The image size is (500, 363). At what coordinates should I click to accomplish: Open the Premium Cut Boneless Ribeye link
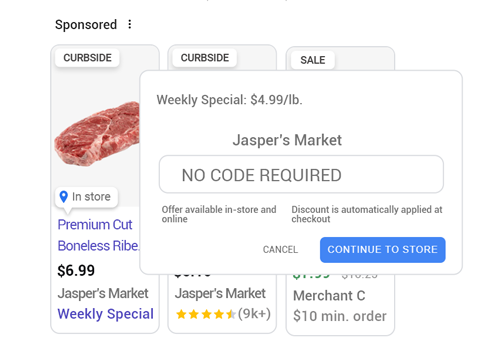(x=99, y=235)
